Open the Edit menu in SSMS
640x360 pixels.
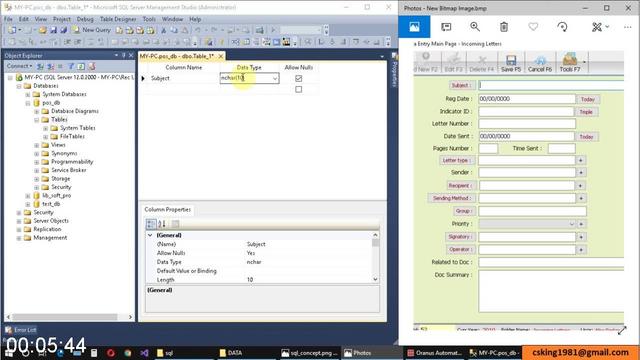tap(24, 19)
